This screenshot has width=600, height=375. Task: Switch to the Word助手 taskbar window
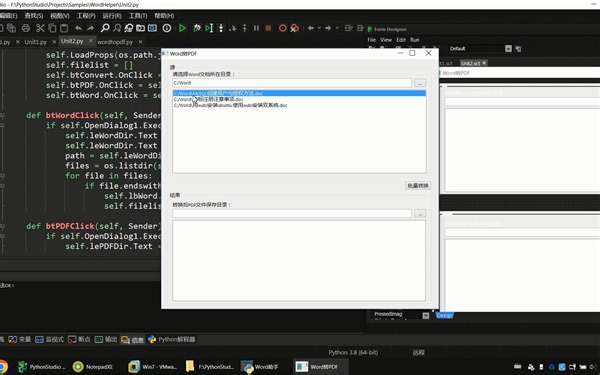260,367
